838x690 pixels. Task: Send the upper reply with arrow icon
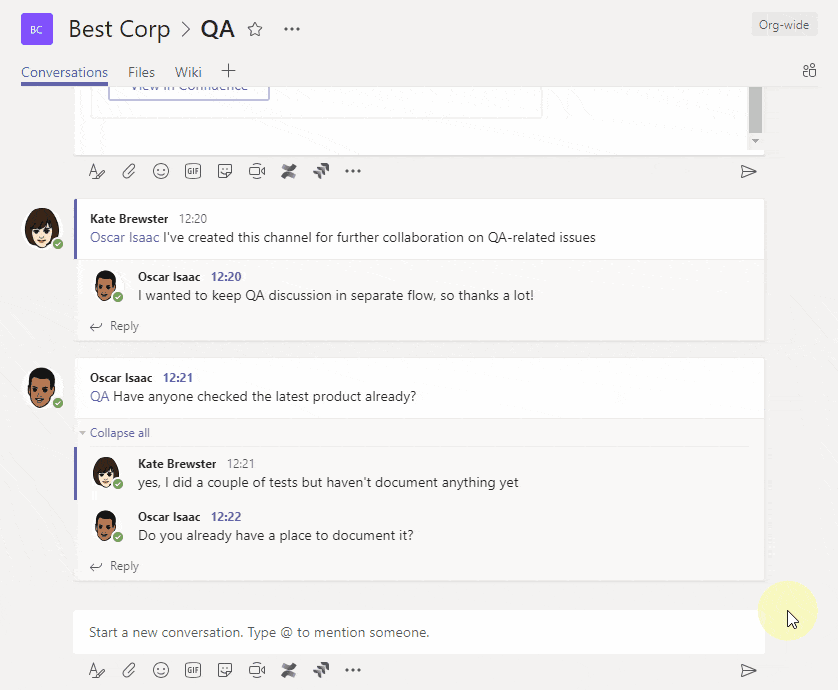(748, 172)
